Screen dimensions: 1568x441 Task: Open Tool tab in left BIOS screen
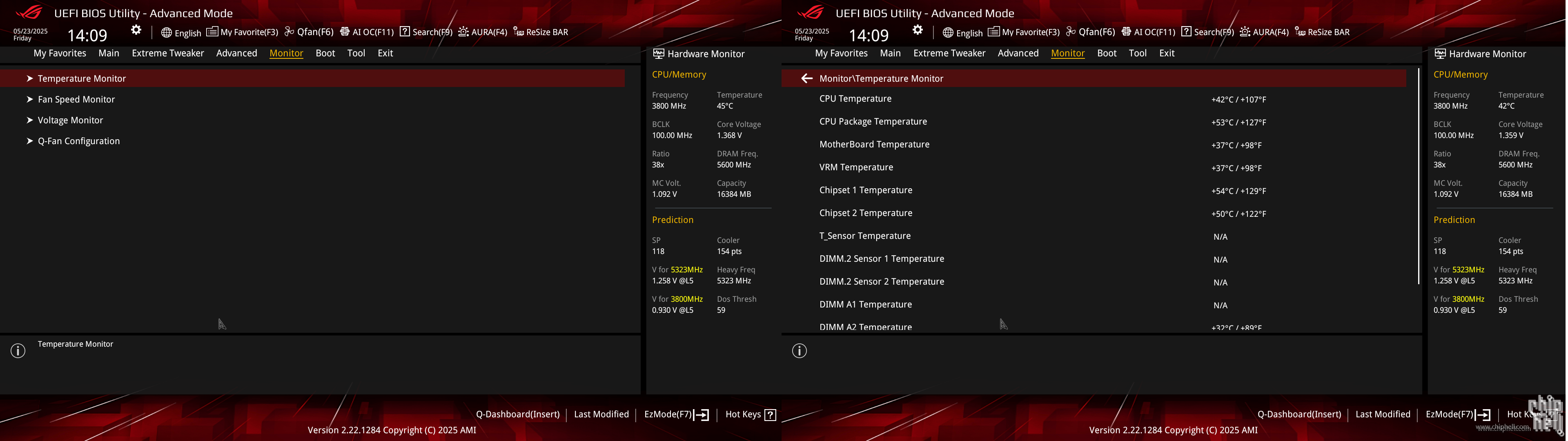coord(356,53)
